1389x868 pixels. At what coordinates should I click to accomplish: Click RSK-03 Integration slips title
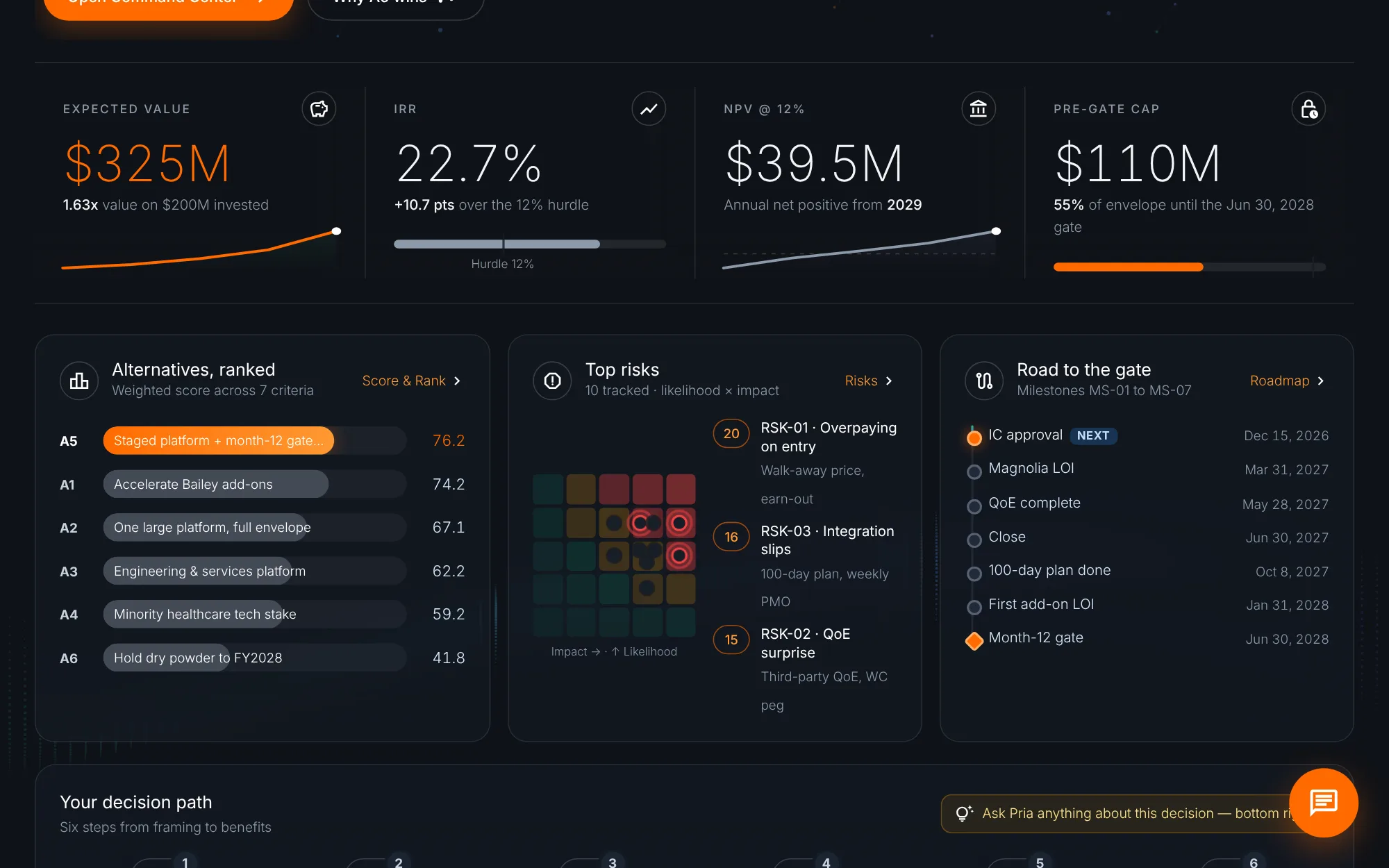pos(827,540)
